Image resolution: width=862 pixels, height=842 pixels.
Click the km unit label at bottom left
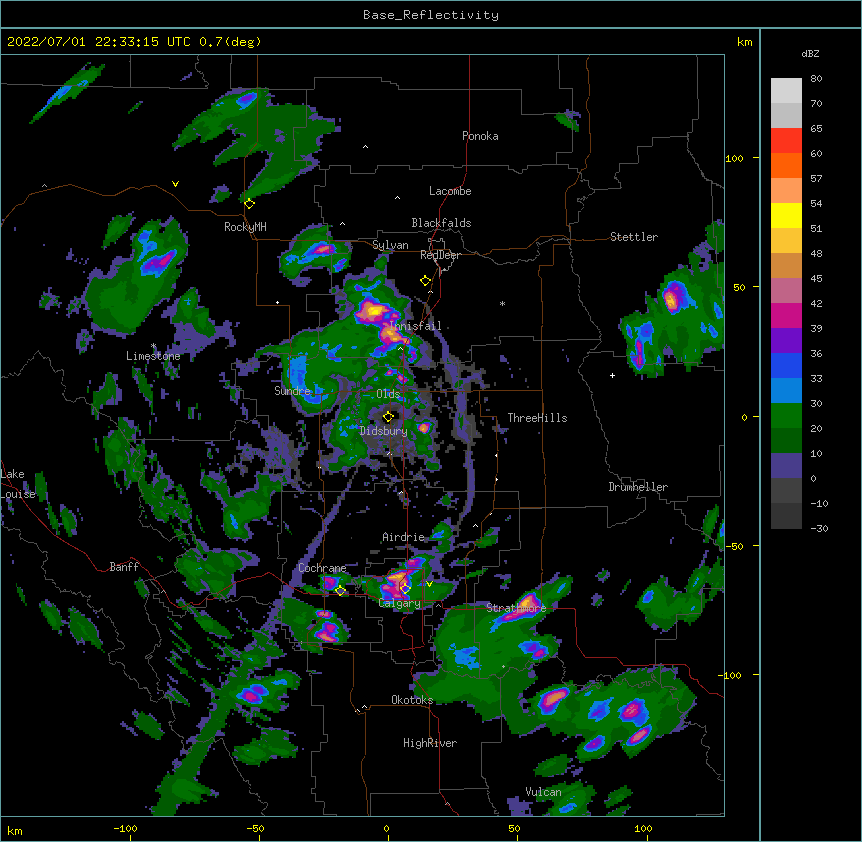click(15, 830)
